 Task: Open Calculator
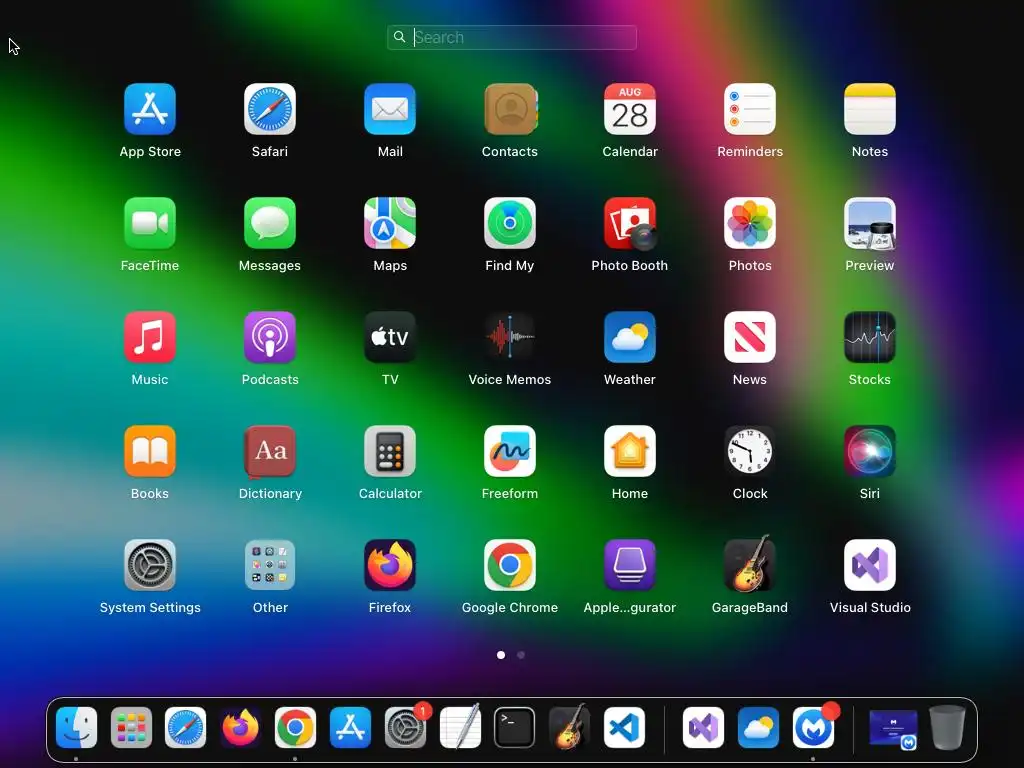pyautogui.click(x=390, y=451)
